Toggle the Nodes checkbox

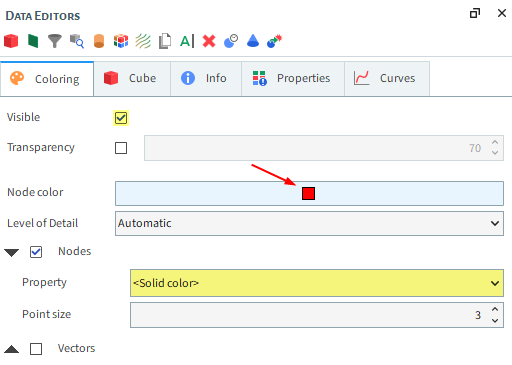tap(36, 252)
